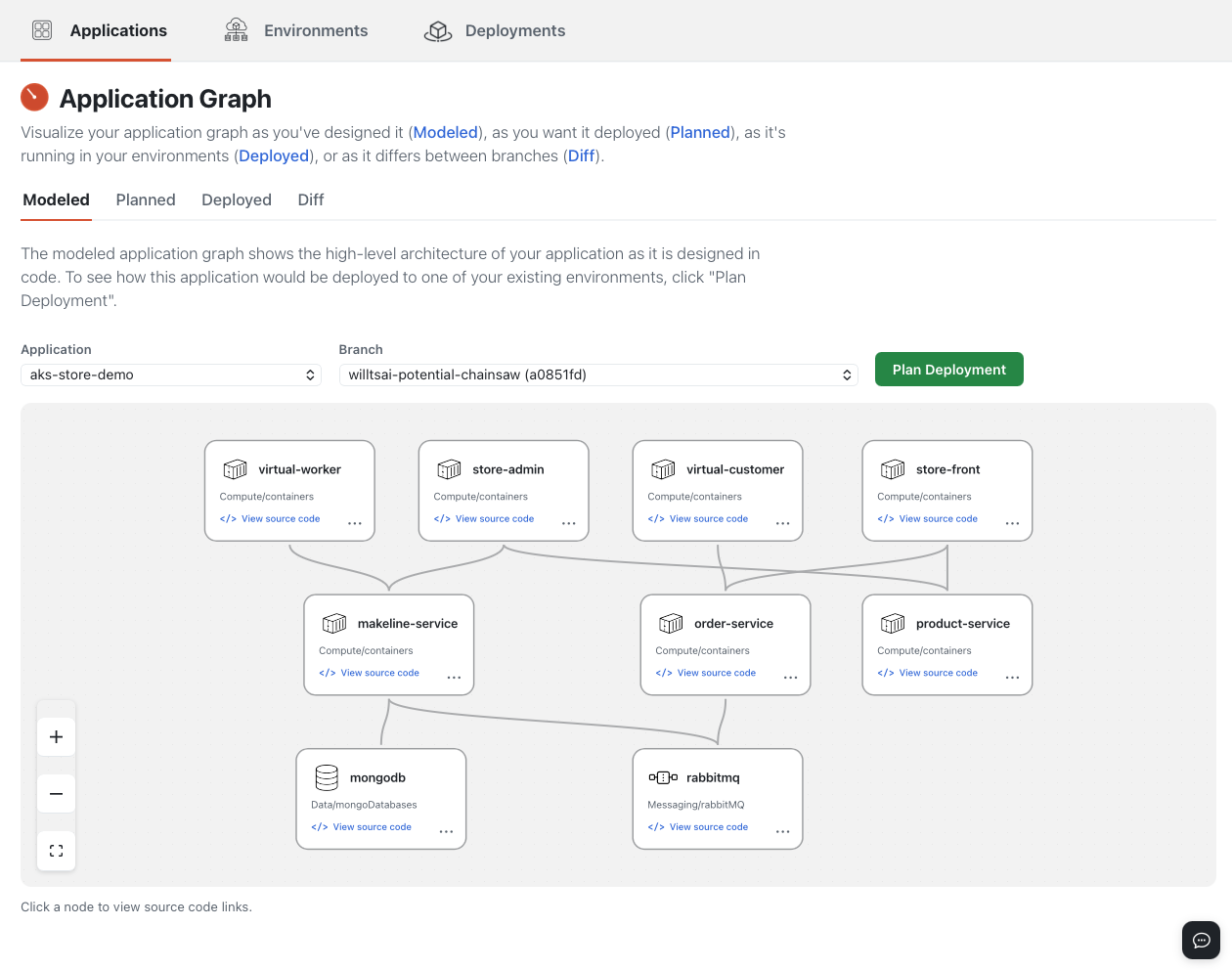This screenshot has width=1232, height=970.
Task: Open the chat support bubble icon
Action: tap(1201, 941)
